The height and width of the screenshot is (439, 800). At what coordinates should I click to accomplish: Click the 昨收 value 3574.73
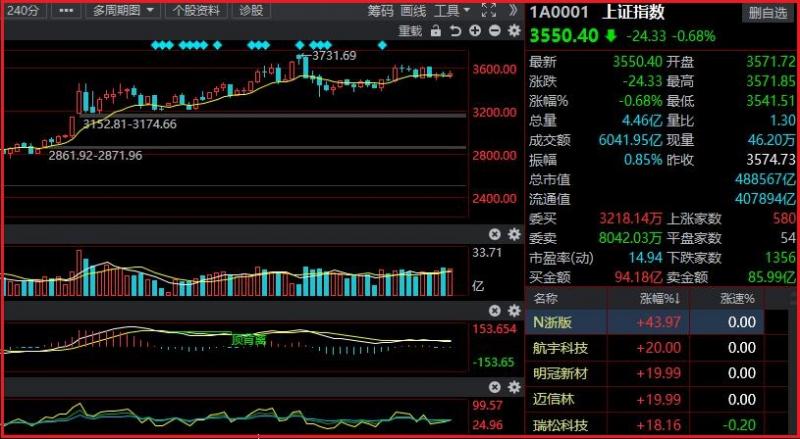(770, 160)
